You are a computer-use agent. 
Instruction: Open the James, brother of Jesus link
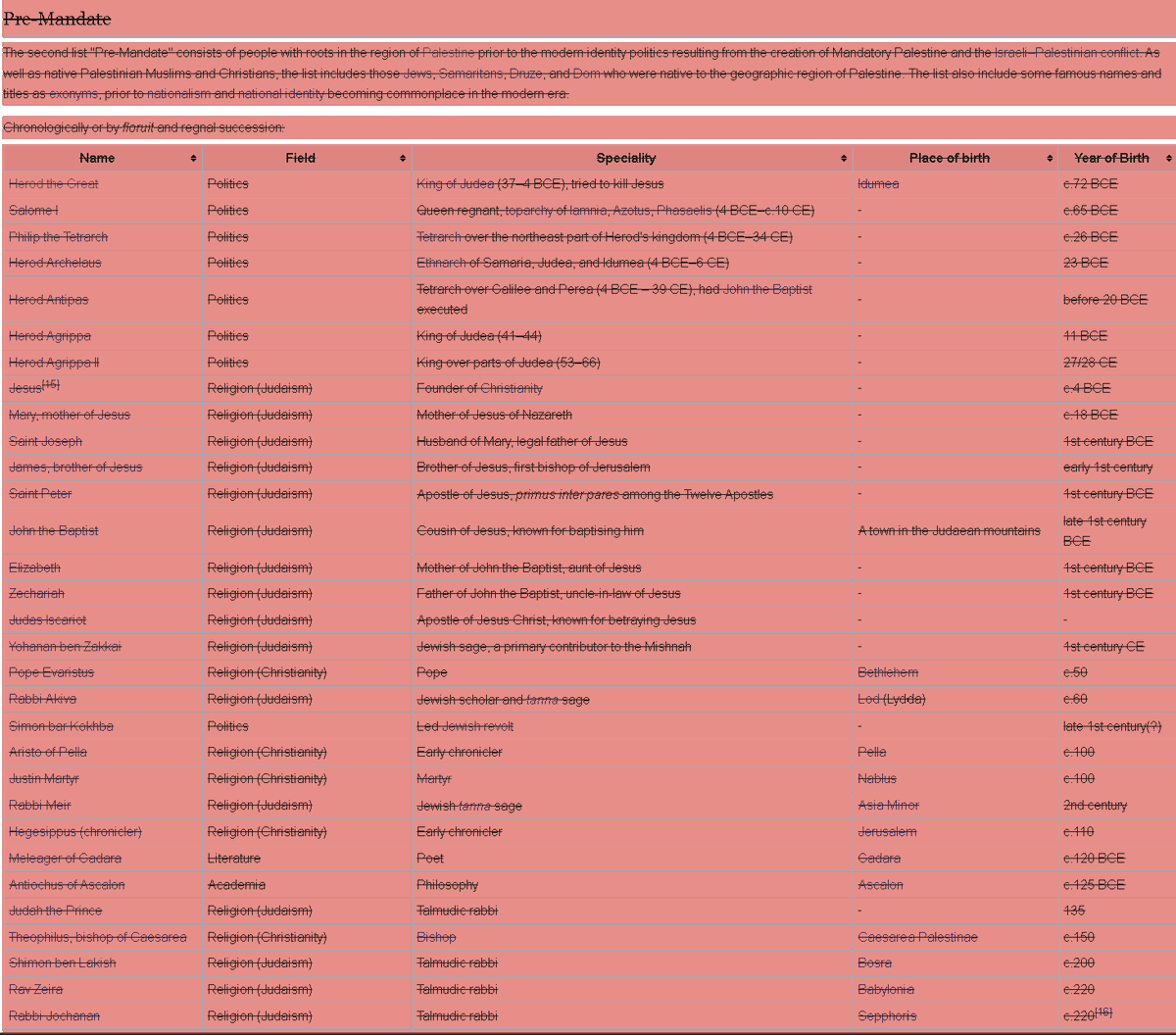point(75,468)
